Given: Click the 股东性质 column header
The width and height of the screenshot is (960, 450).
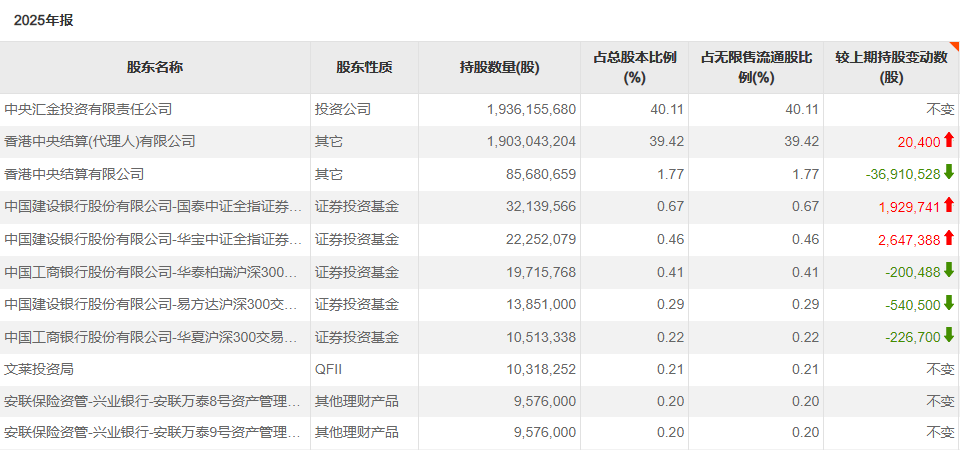Looking at the screenshot, I should point(364,68).
